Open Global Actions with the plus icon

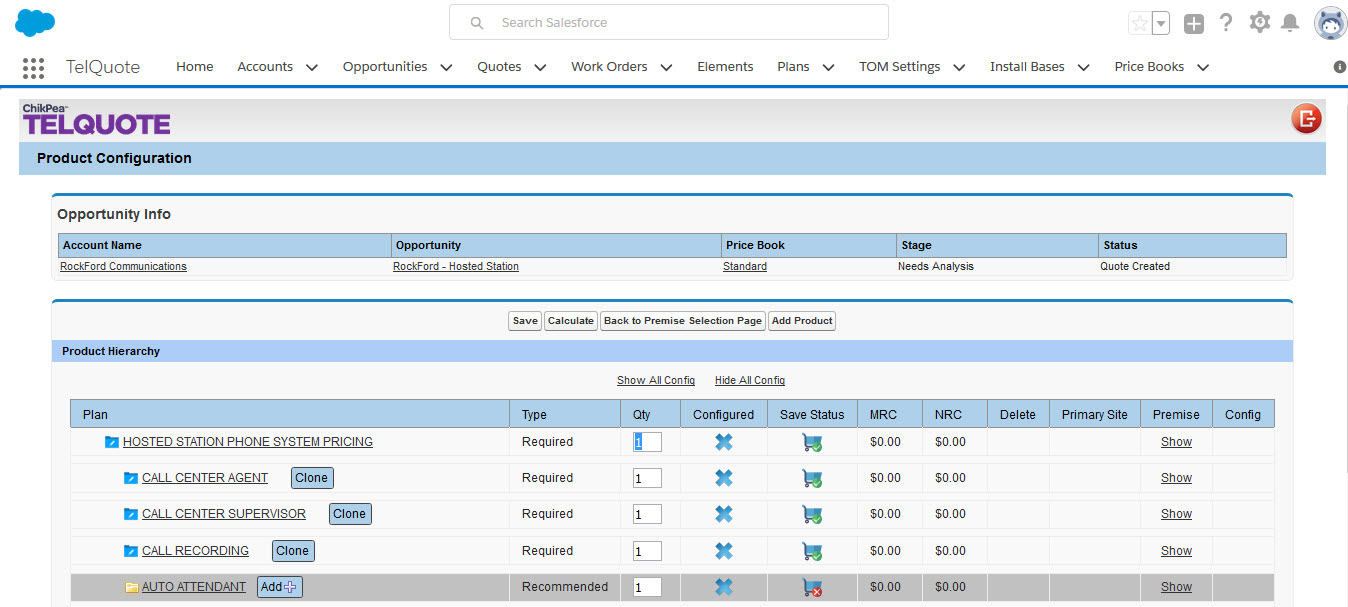pos(1193,22)
